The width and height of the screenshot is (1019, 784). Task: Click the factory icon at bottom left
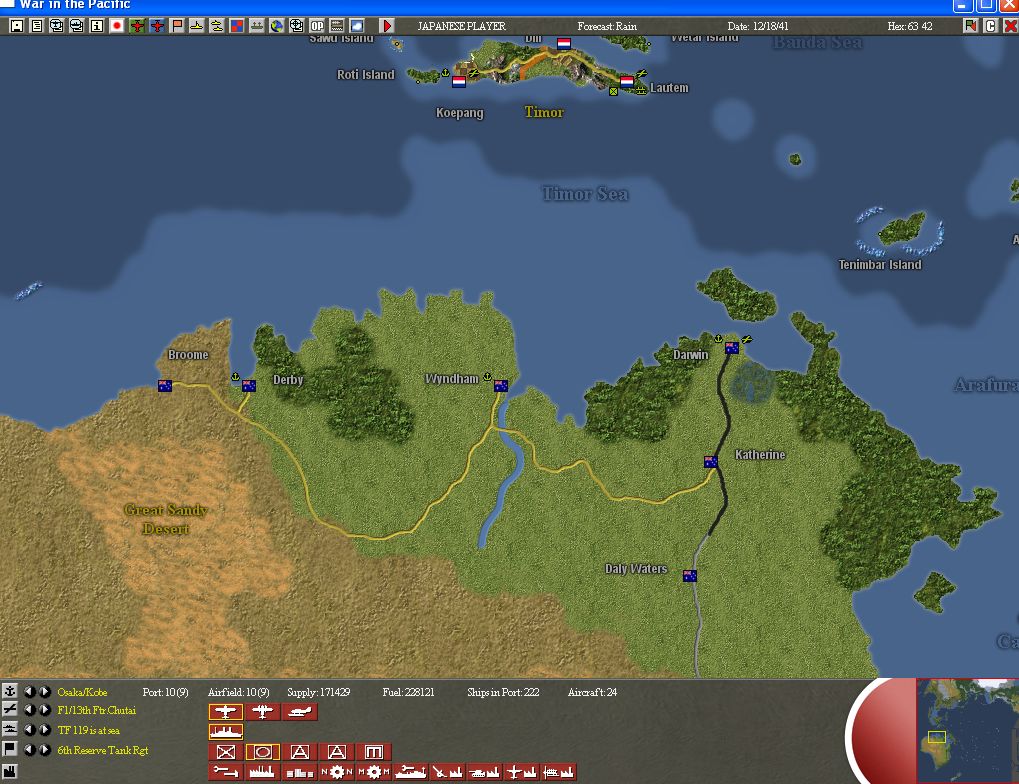(x=10, y=771)
